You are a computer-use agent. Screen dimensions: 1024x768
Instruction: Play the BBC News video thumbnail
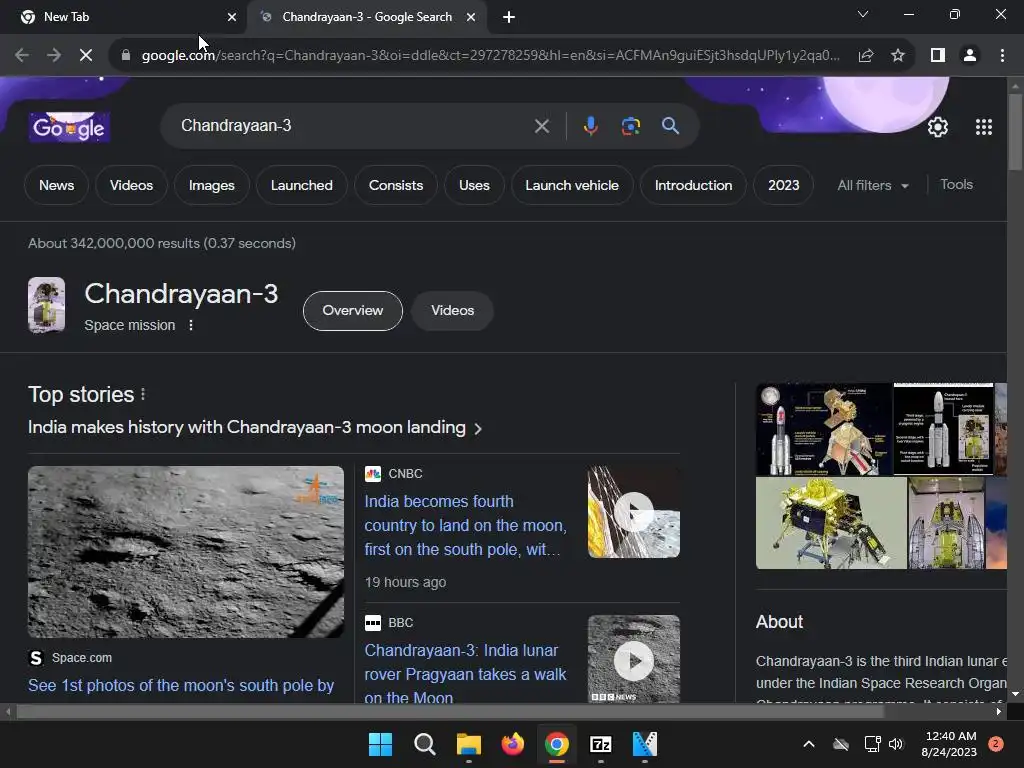(633, 660)
